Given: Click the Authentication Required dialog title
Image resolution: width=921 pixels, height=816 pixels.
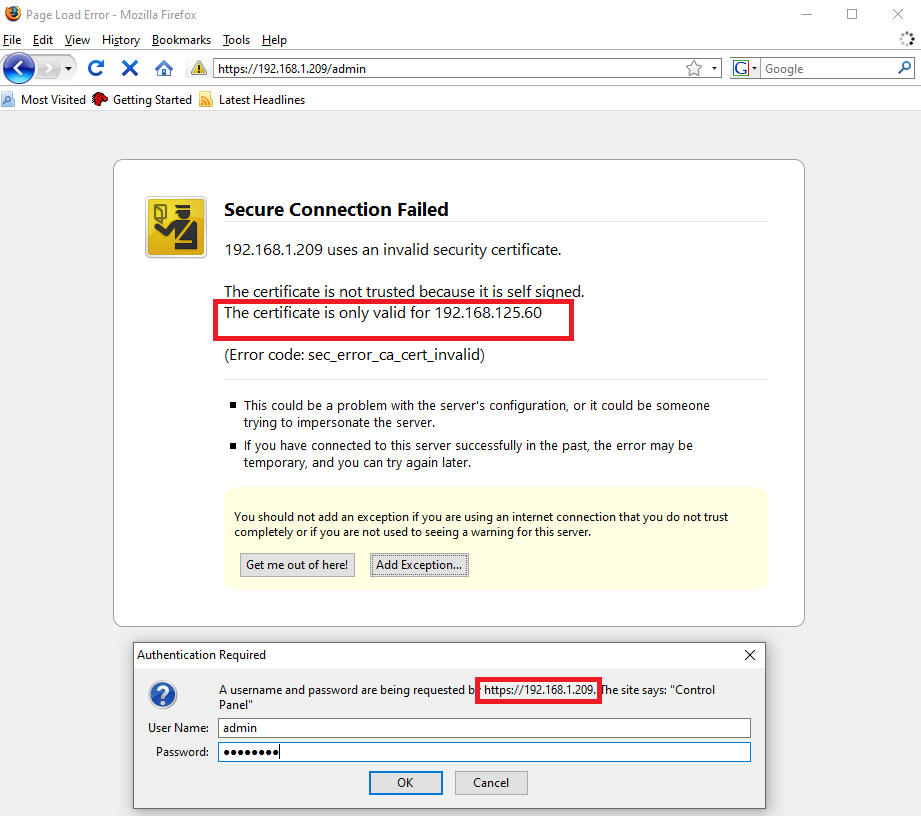Looking at the screenshot, I should pyautogui.click(x=201, y=655).
